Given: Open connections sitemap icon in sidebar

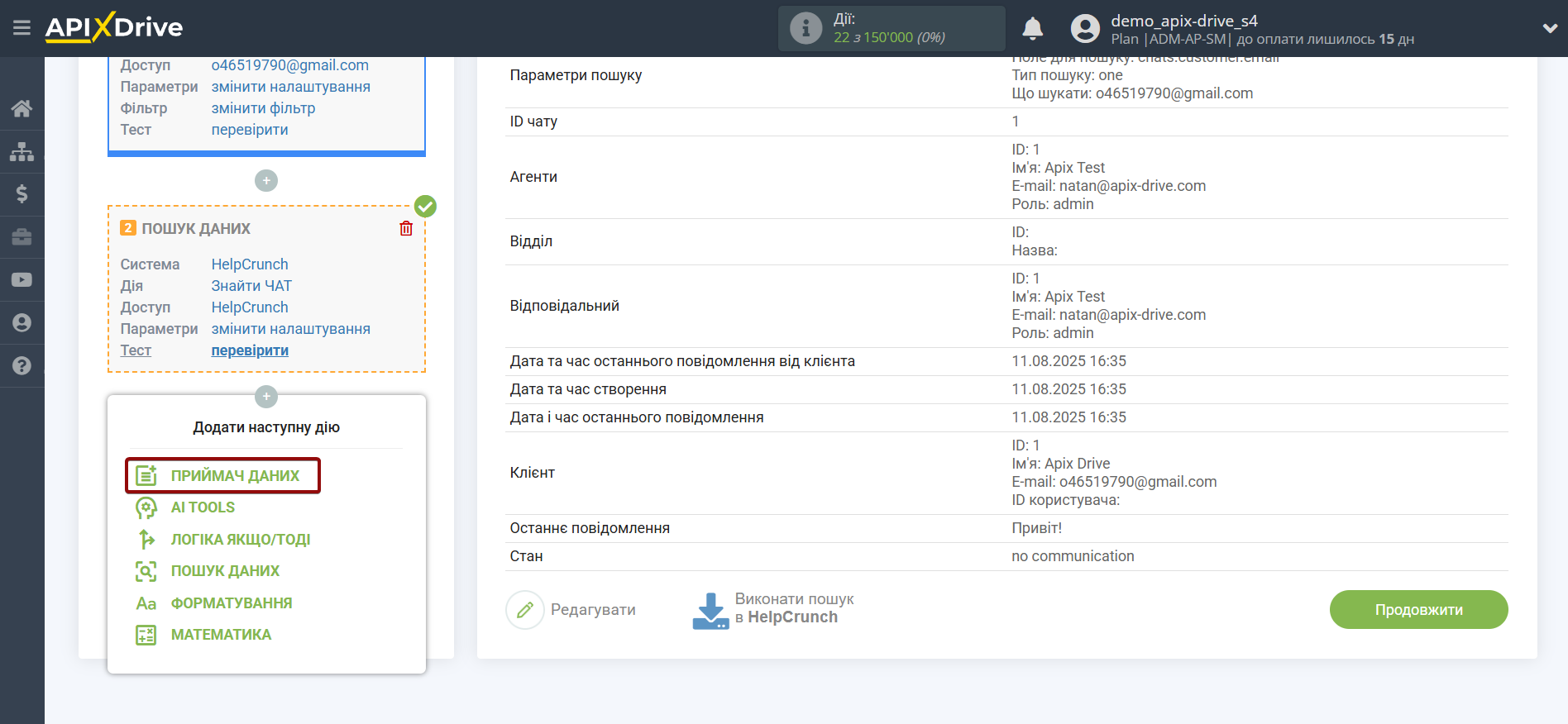Looking at the screenshot, I should point(22,151).
